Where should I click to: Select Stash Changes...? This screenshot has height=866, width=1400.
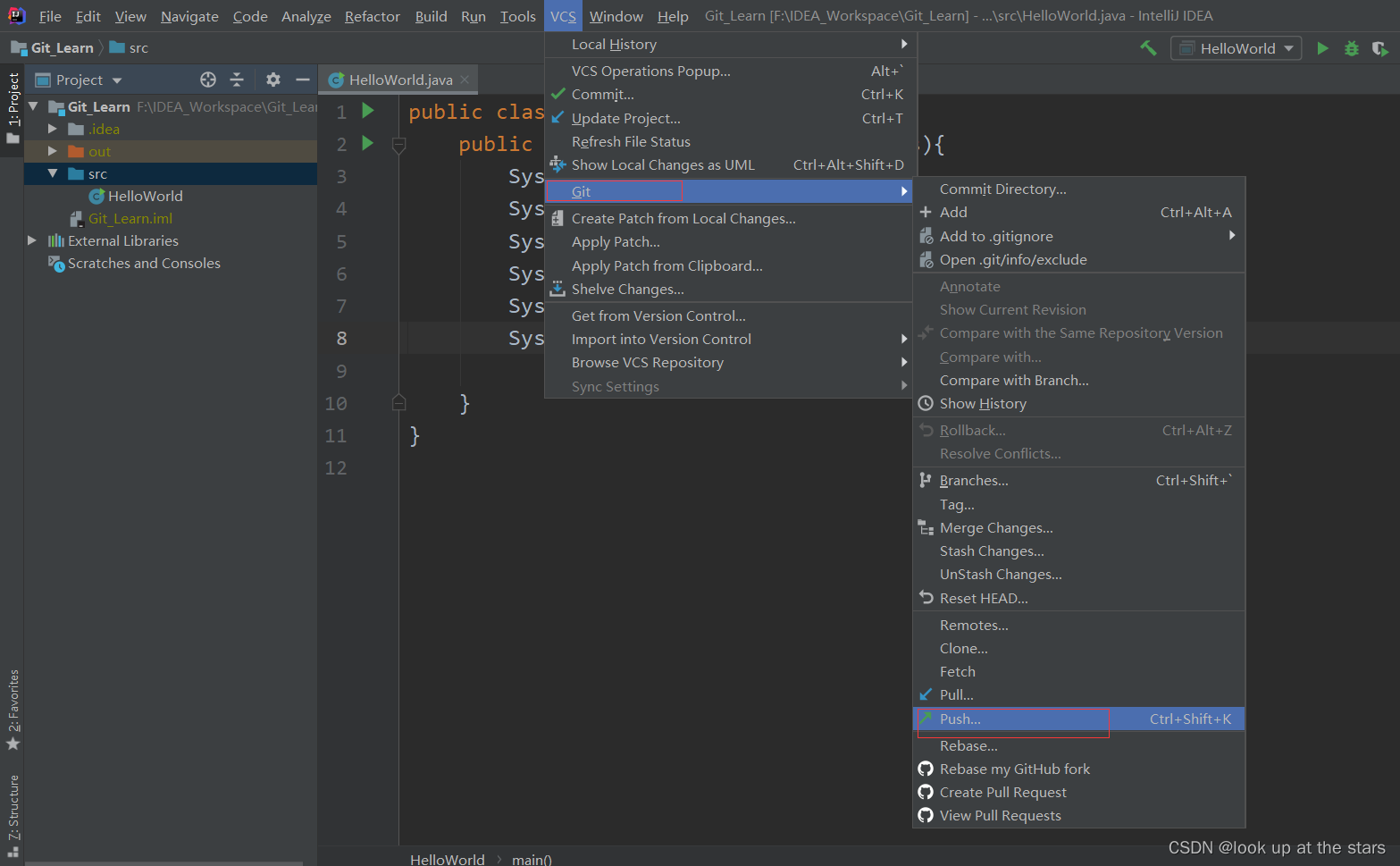pyautogui.click(x=1078, y=551)
